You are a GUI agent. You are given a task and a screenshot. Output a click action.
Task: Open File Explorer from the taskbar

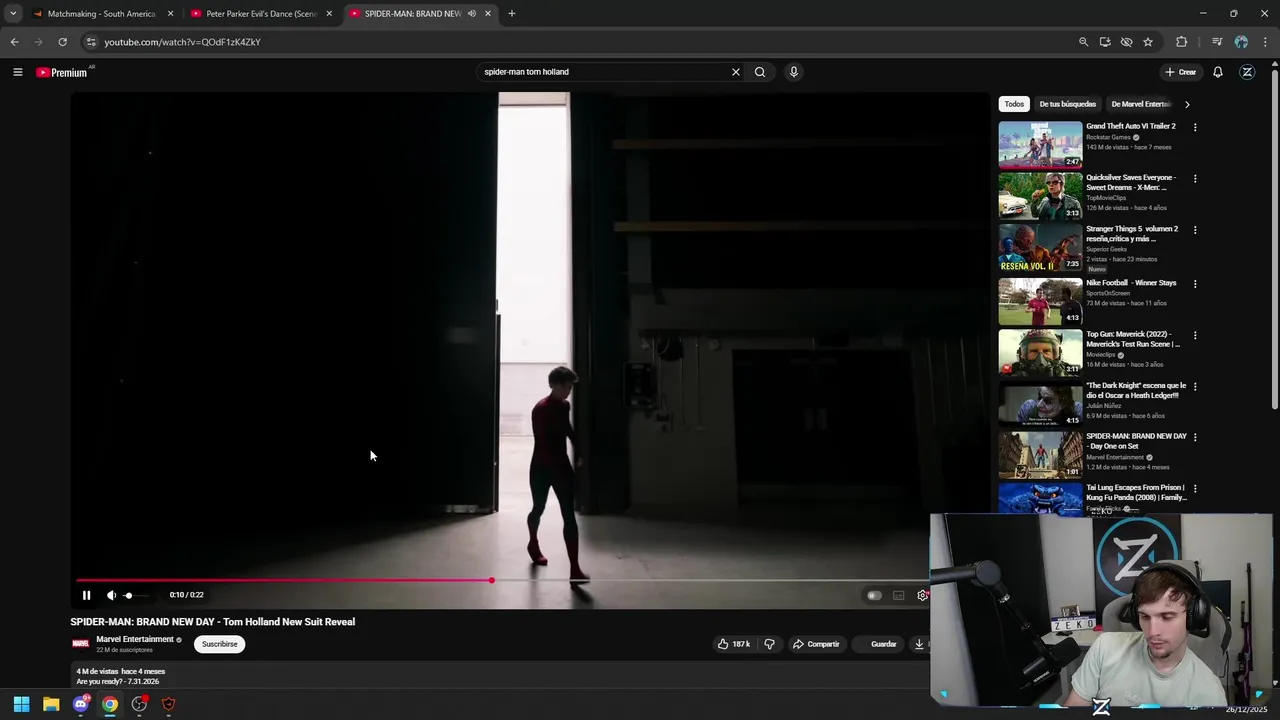[51, 704]
